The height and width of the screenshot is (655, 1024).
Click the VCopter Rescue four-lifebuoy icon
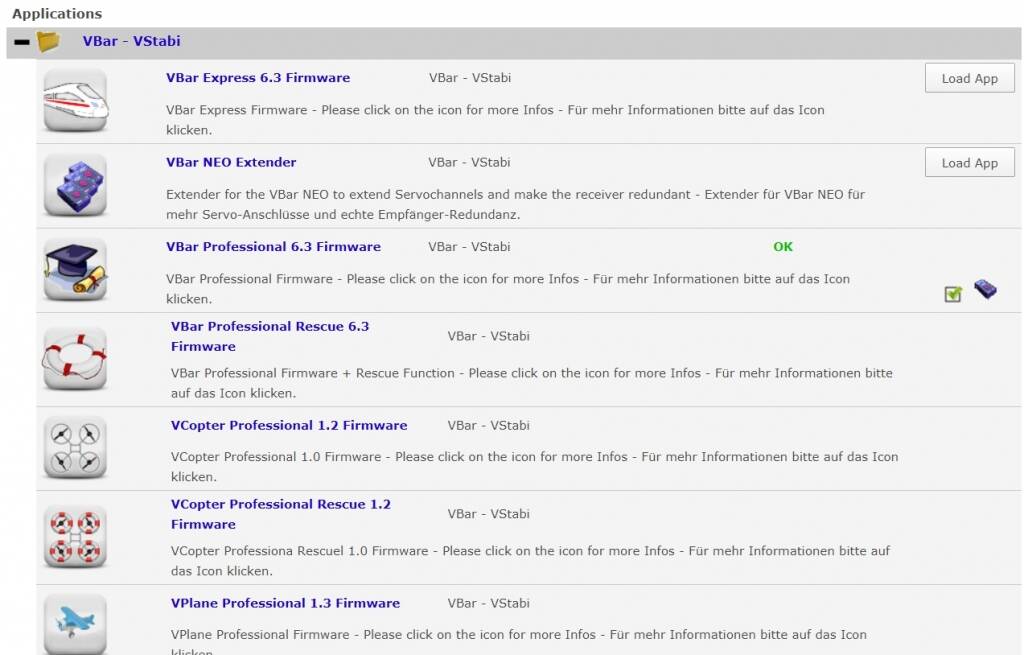point(75,537)
